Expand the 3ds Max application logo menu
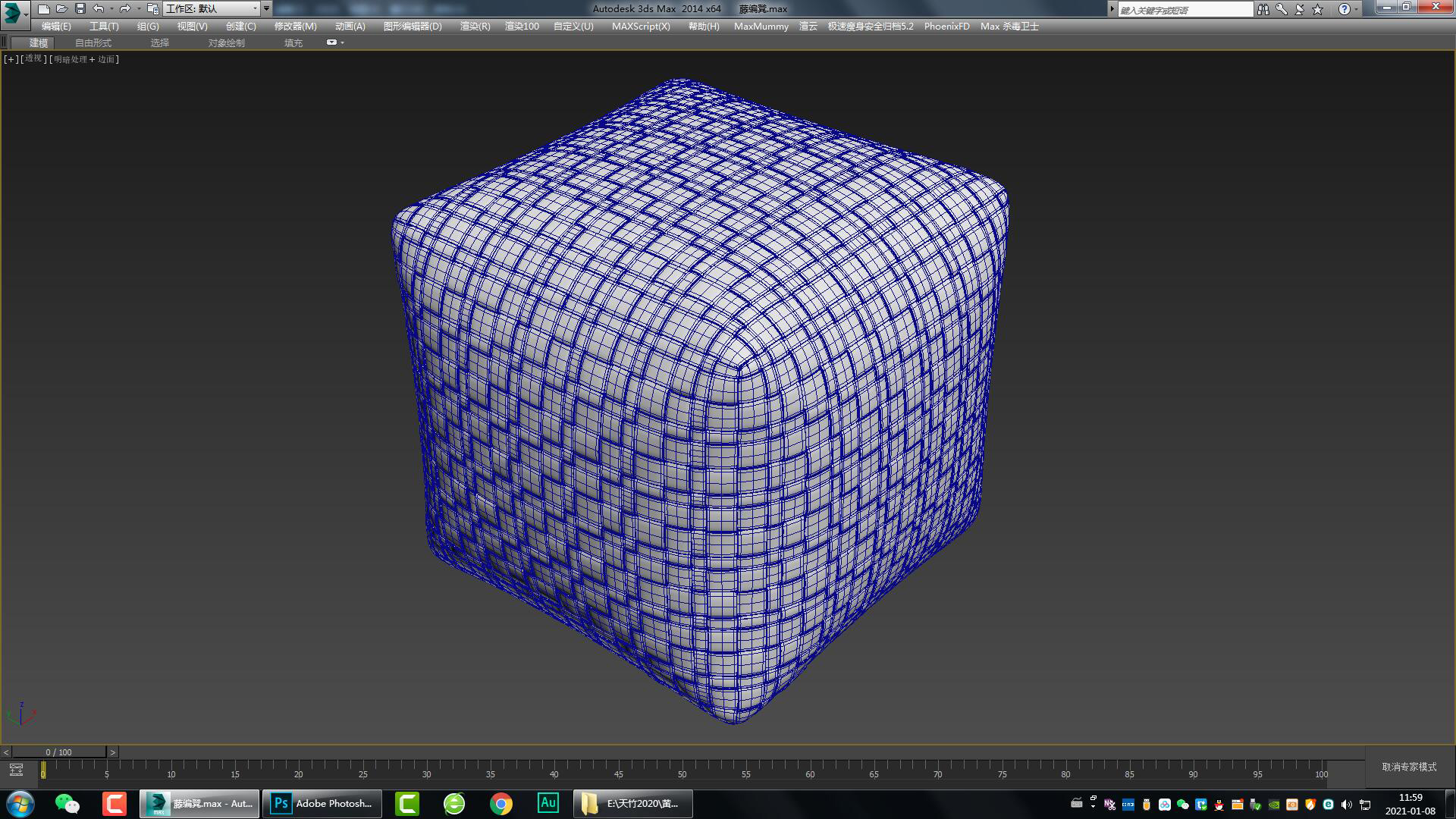The width and height of the screenshot is (1456, 819). [x=14, y=12]
